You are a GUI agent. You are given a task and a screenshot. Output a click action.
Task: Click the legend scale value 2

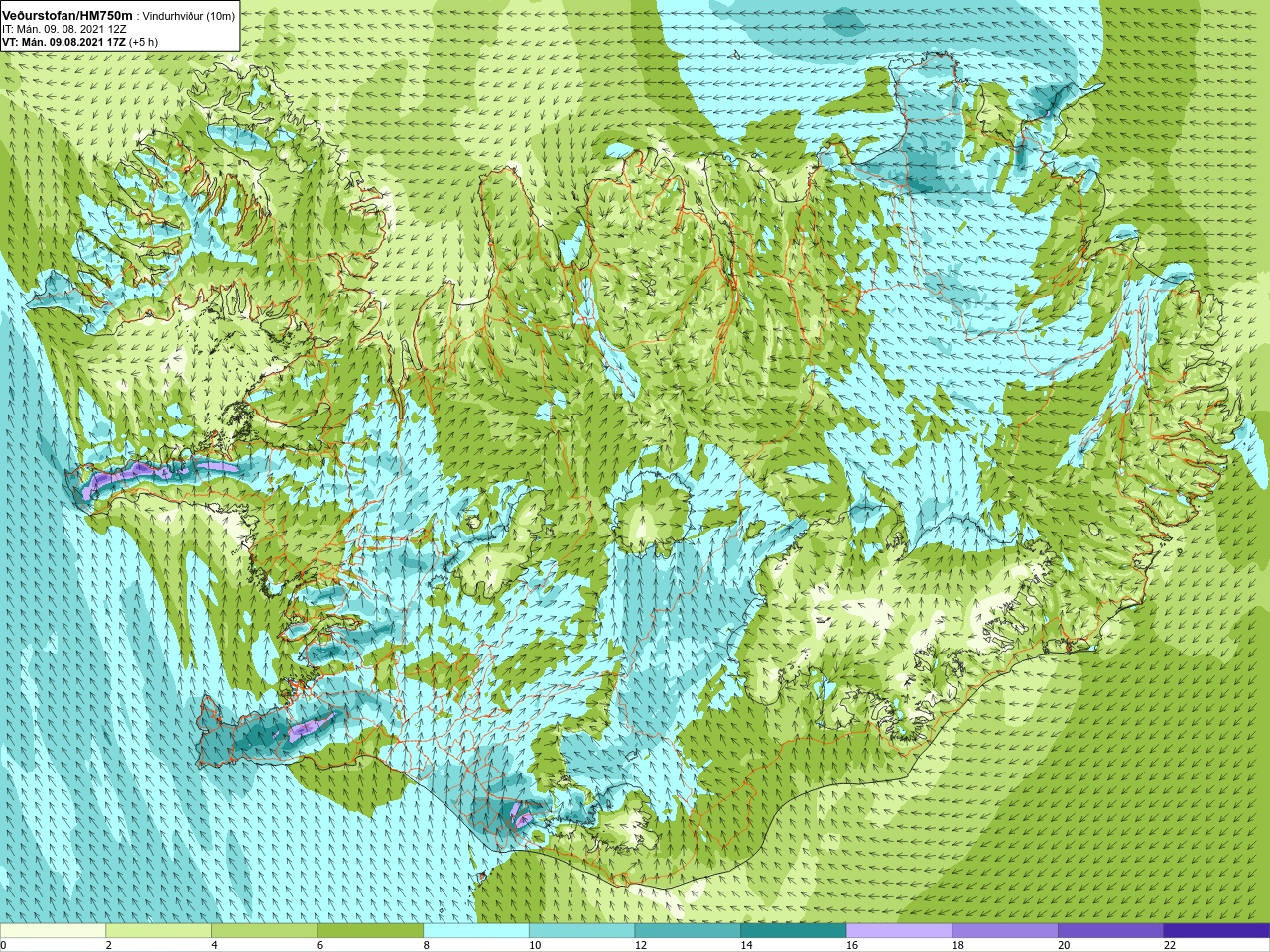108,945
